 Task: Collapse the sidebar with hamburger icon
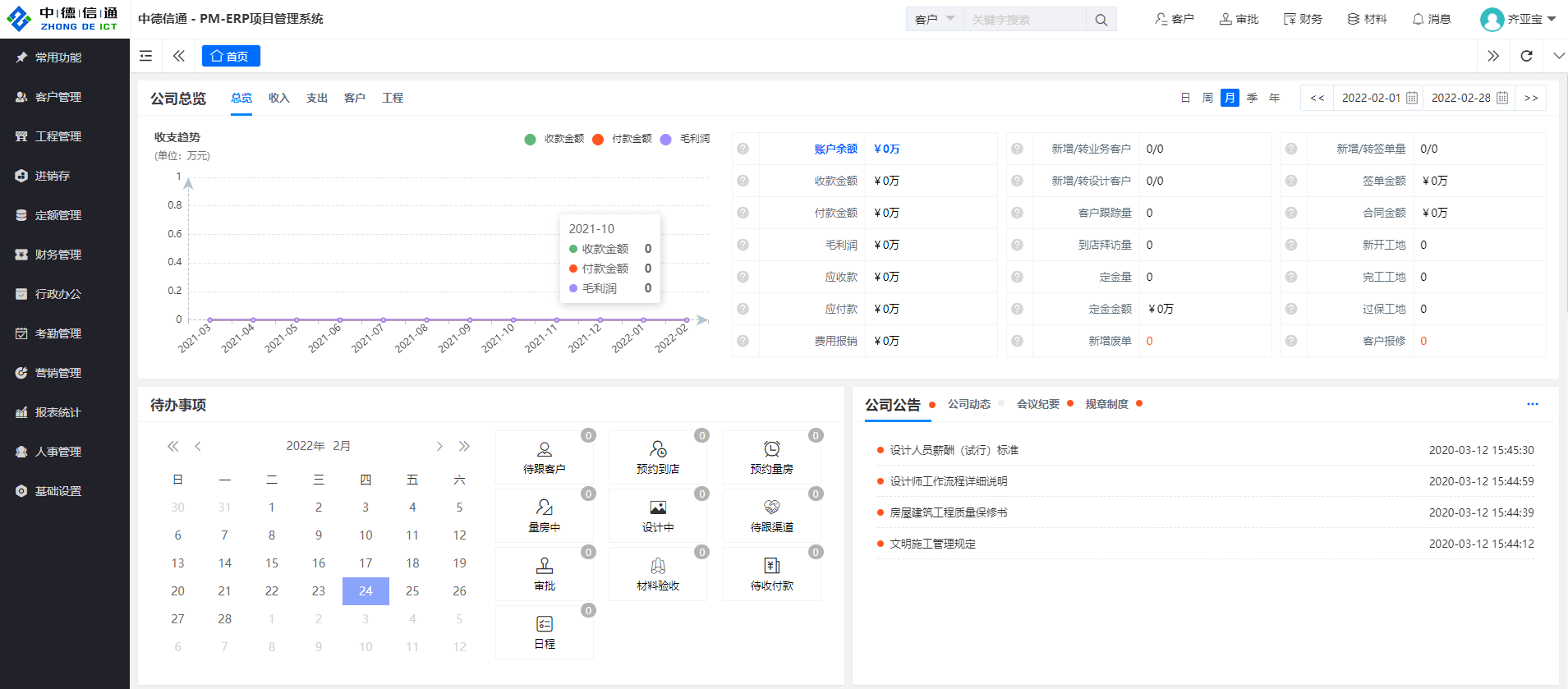pos(146,56)
